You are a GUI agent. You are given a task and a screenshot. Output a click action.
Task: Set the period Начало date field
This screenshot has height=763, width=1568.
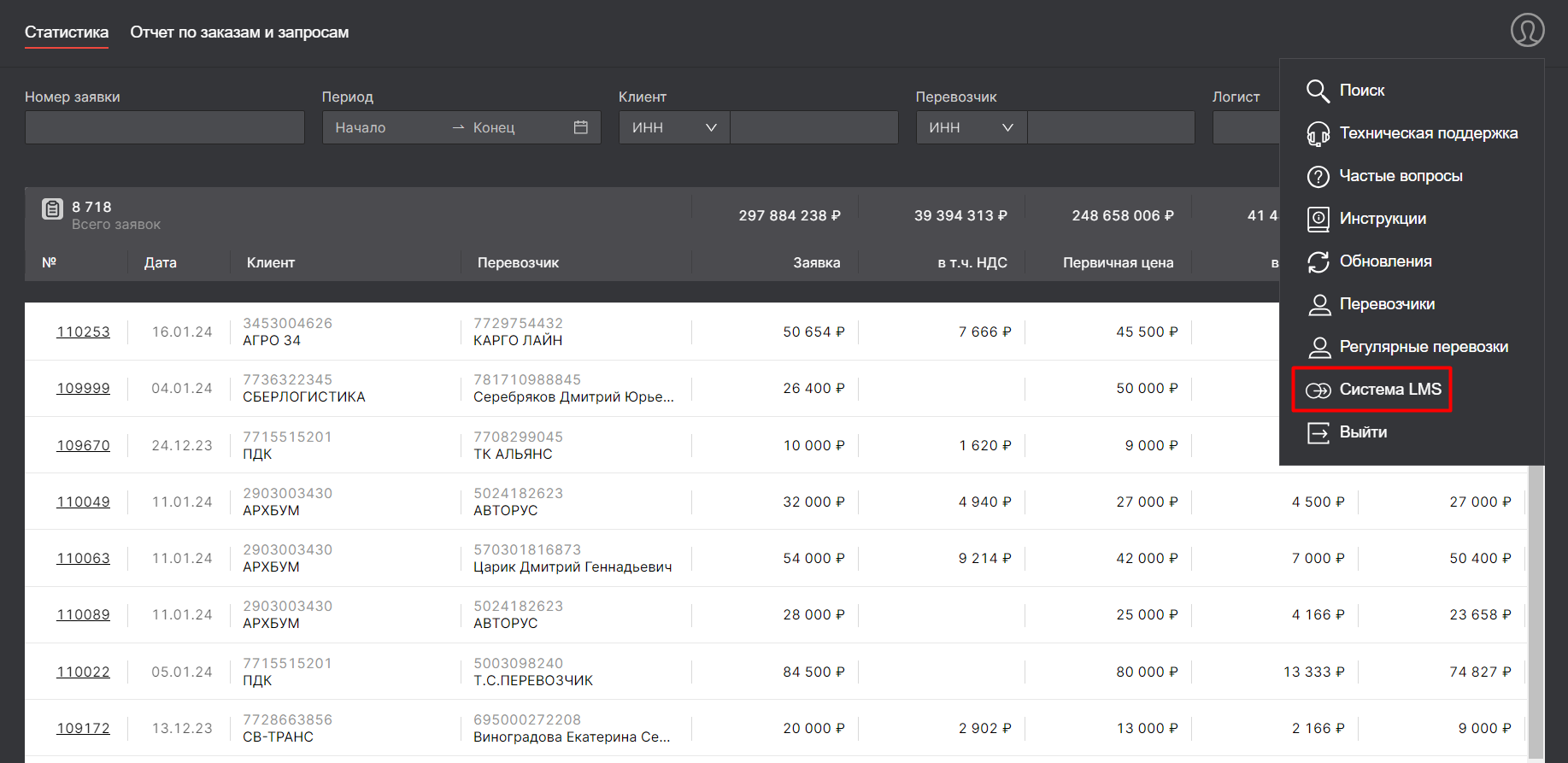point(386,127)
